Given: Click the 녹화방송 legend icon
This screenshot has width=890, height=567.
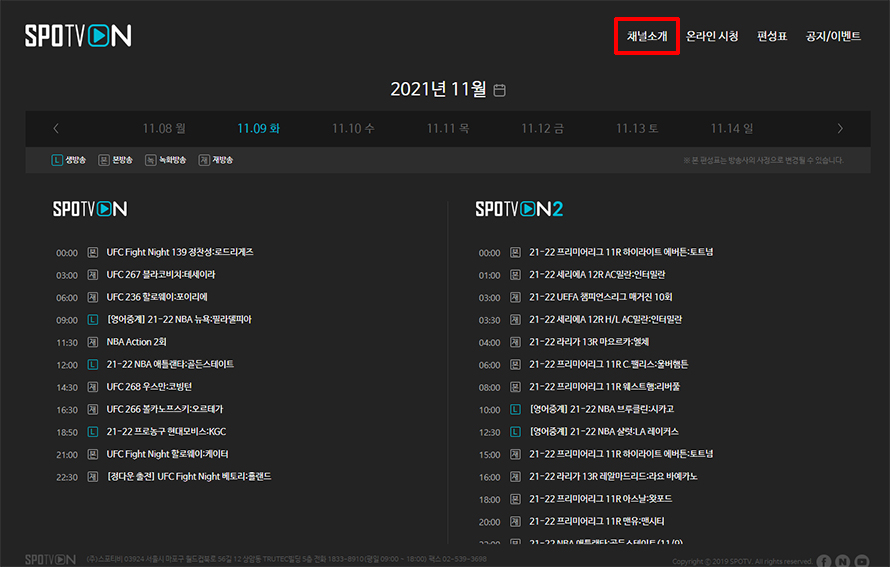Looking at the screenshot, I should [x=150, y=160].
